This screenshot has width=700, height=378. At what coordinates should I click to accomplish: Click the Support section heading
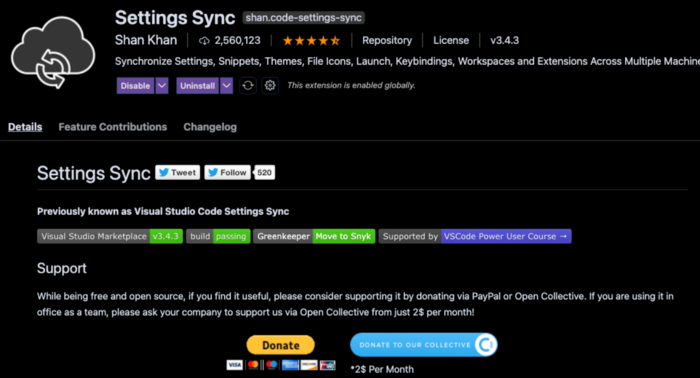tap(62, 268)
